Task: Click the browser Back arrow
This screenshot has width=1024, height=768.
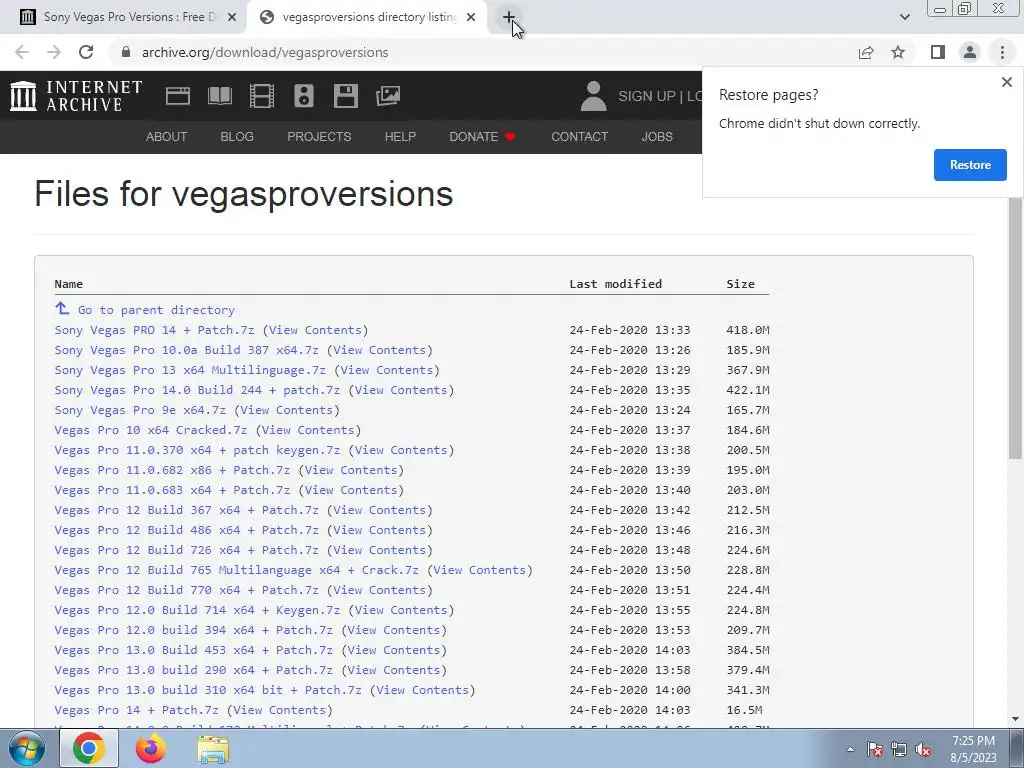Action: 22,52
